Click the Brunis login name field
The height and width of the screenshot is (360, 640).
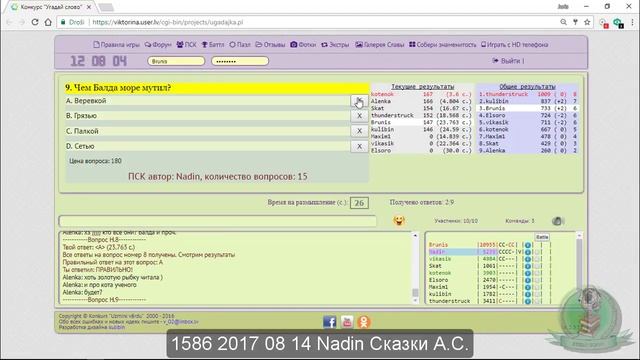coord(176,61)
